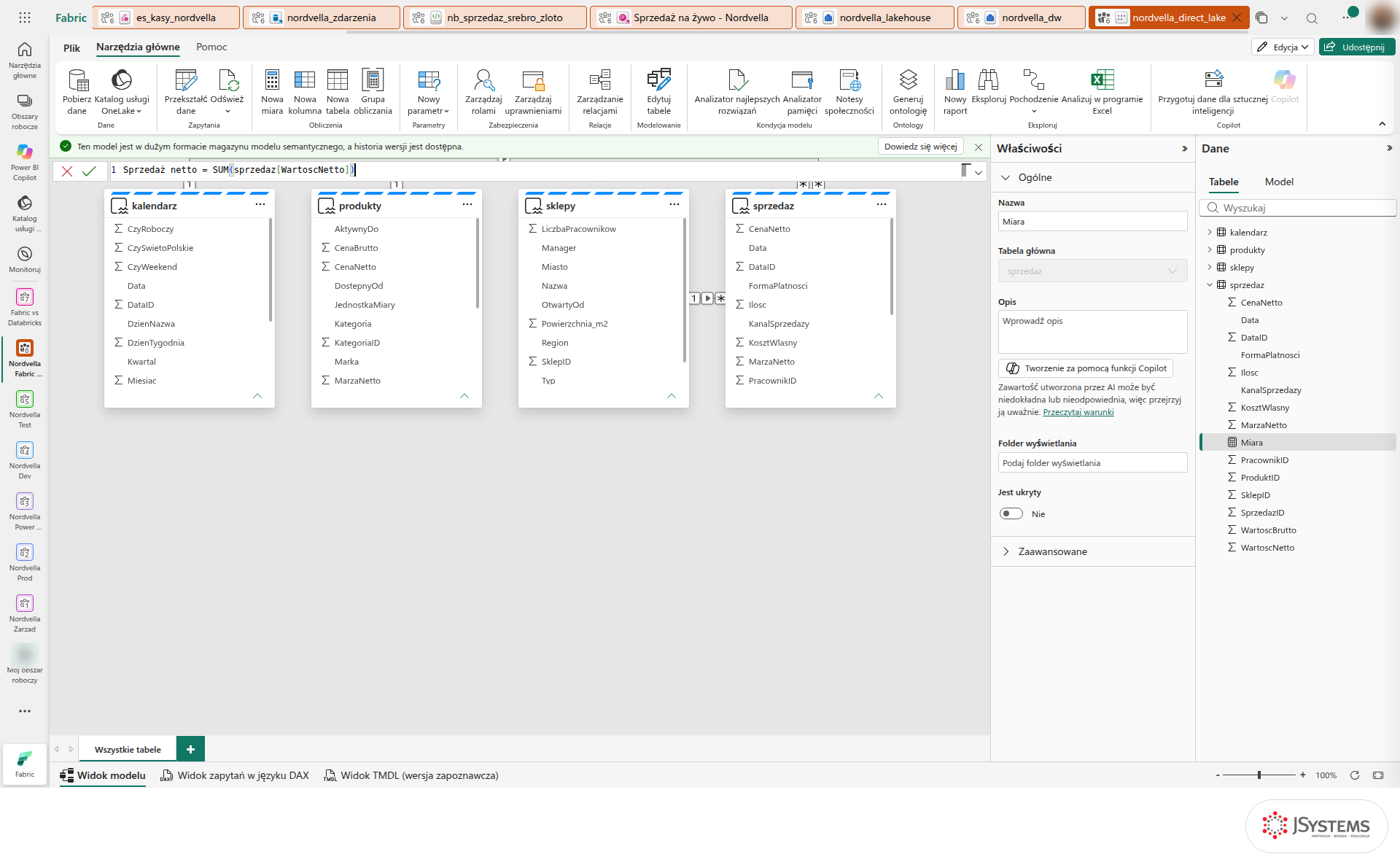Commit the formula with the checkmark

tap(89, 171)
